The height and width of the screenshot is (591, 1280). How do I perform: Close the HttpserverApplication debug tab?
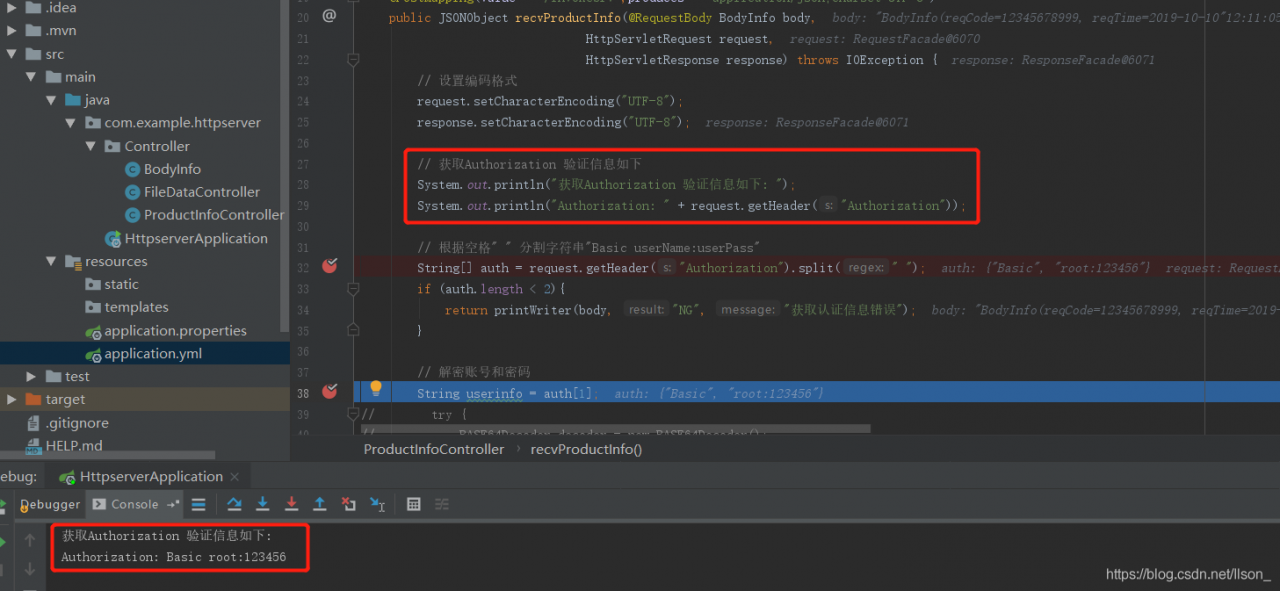pos(236,477)
